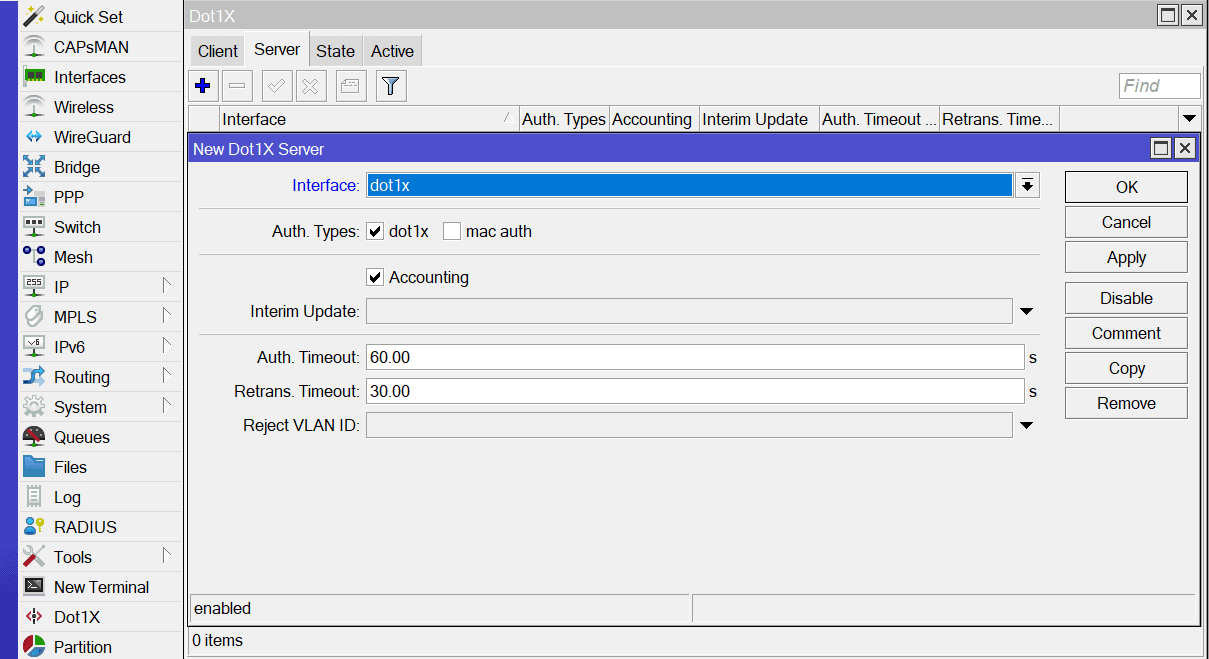Expand the Reject VLAN ID field
1209x659 pixels.
[x=1026, y=426]
